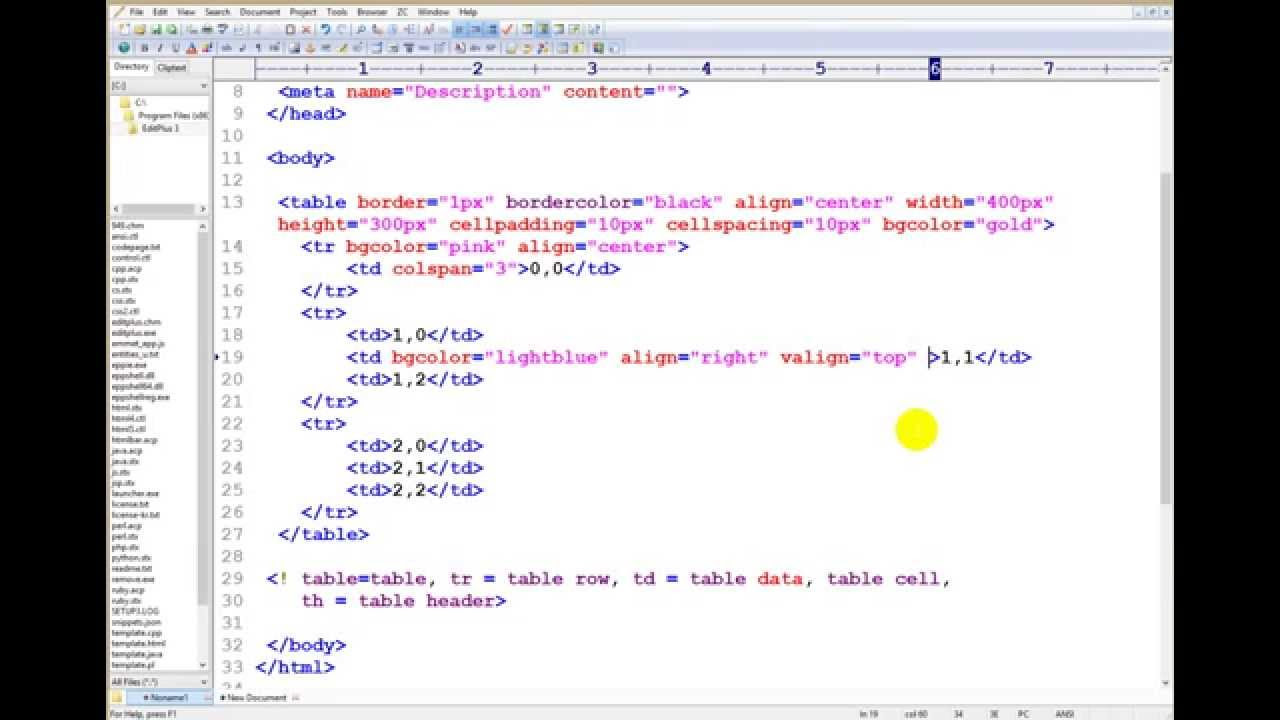
Task: Click the red X Delete toolbar icon
Action: pyautogui.click(x=306, y=29)
